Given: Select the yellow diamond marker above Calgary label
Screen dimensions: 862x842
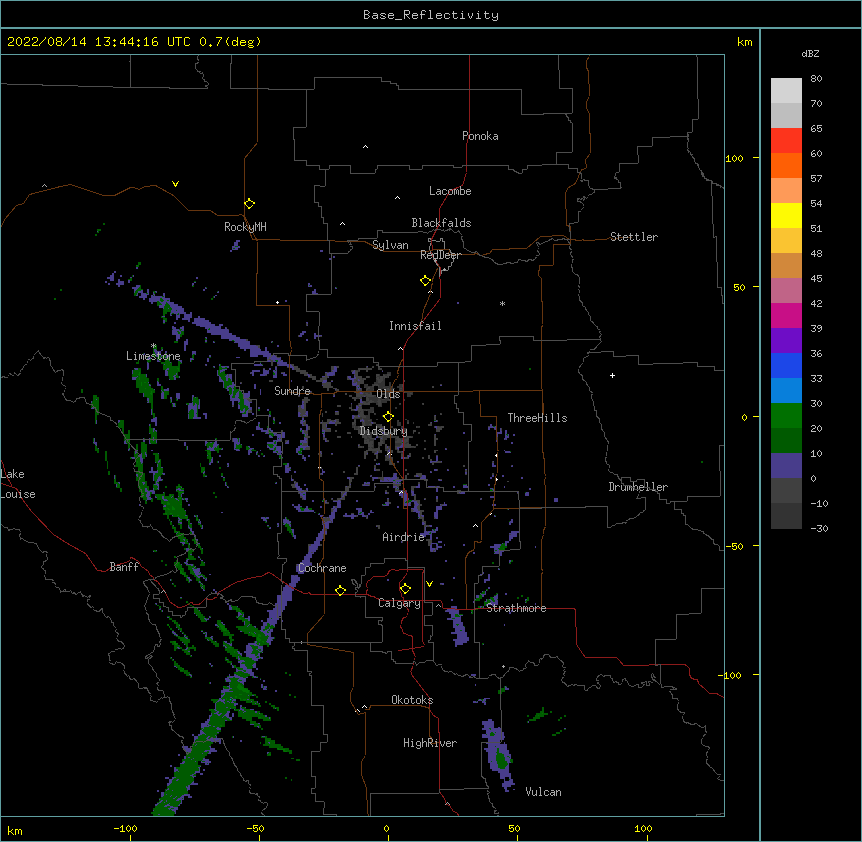Looking at the screenshot, I should tap(405, 589).
